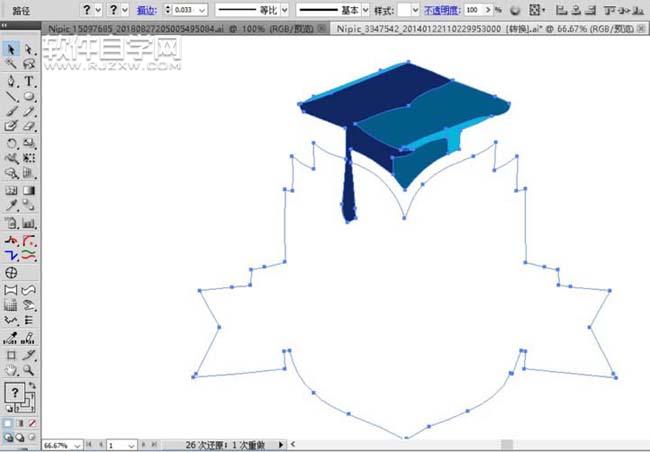Select the Artboard tool
The width and height of the screenshot is (650, 452).
[x=11, y=355]
